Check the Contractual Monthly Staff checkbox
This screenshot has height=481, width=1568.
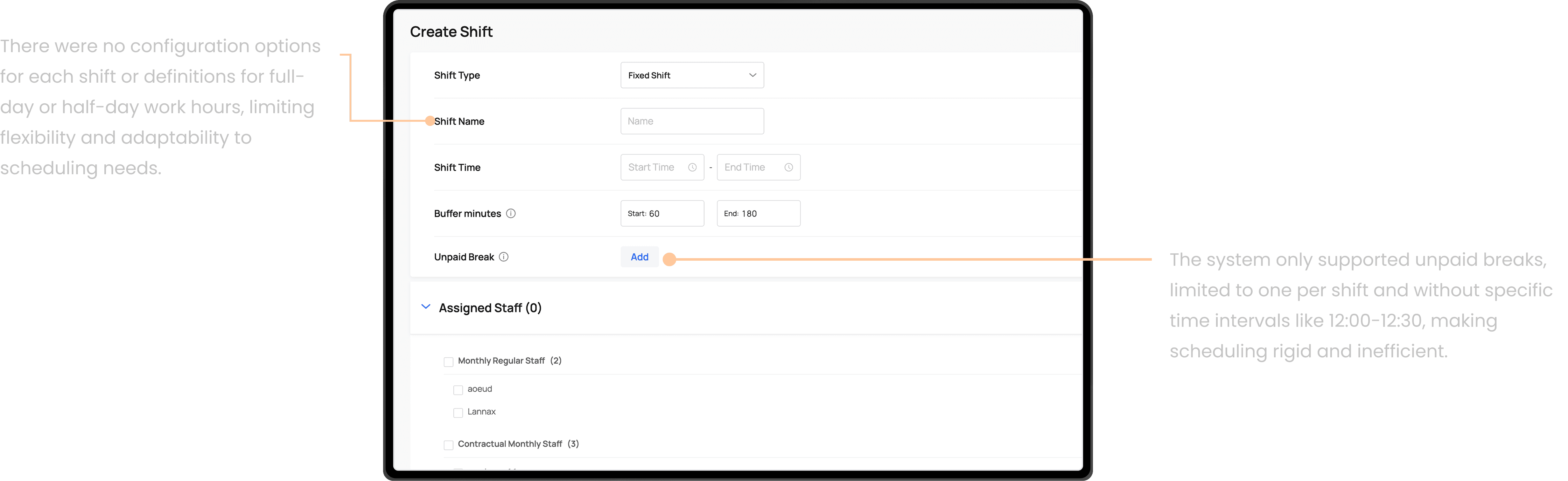[x=449, y=445]
